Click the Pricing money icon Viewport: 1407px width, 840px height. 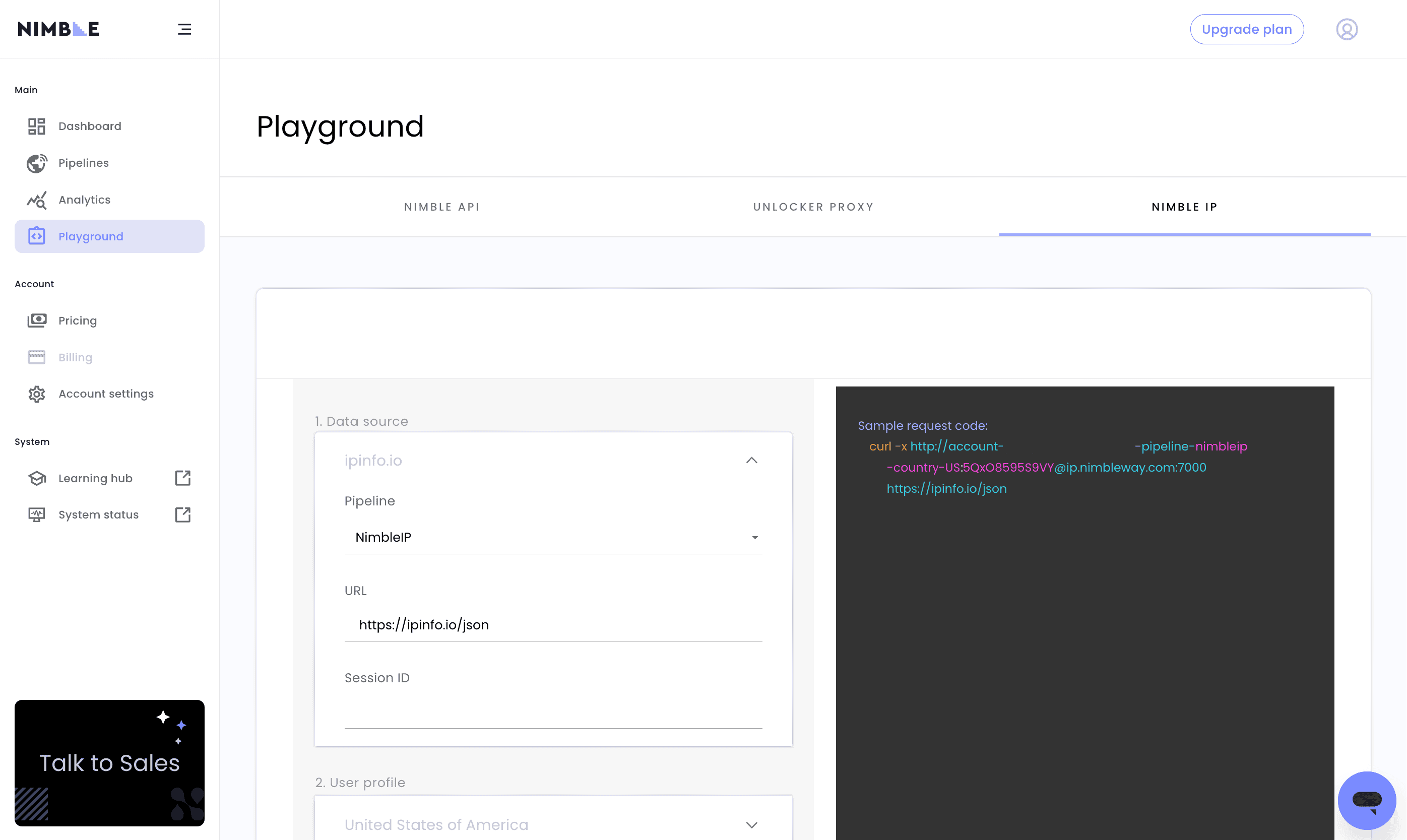point(37,321)
